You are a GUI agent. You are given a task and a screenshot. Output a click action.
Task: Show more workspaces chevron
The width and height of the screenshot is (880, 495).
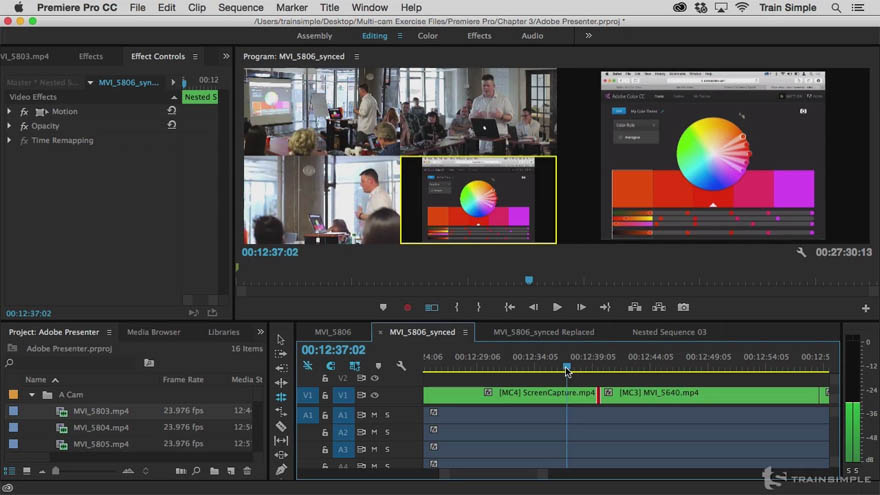point(588,35)
